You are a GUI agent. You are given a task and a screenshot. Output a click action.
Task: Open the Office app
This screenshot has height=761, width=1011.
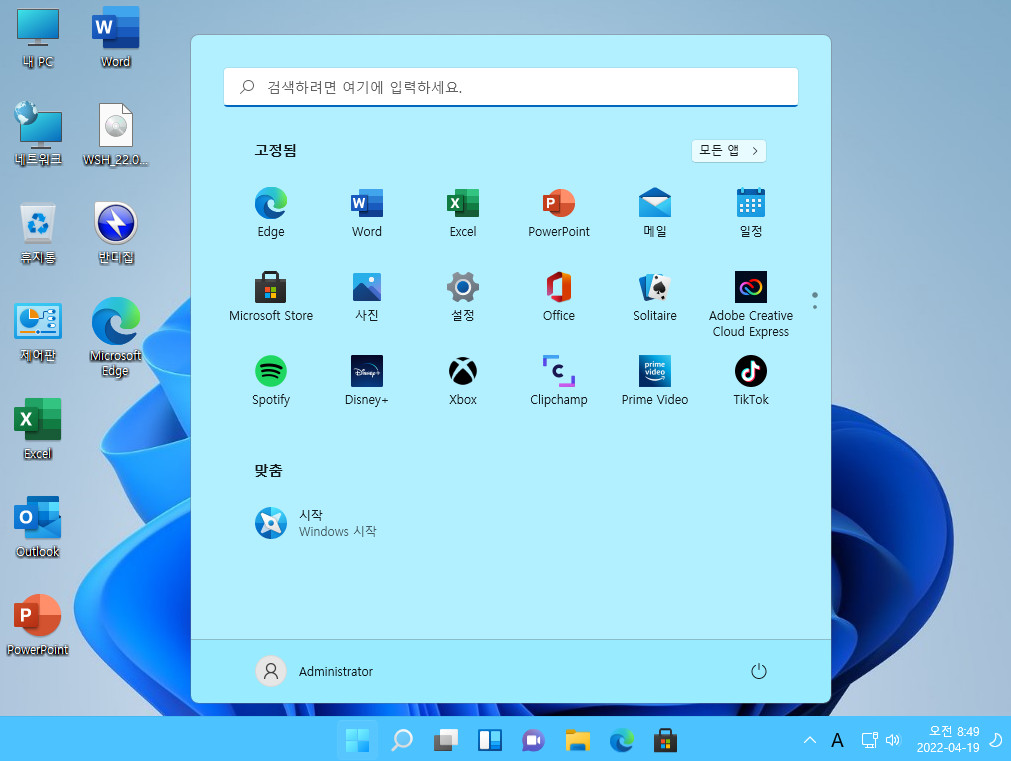558,297
